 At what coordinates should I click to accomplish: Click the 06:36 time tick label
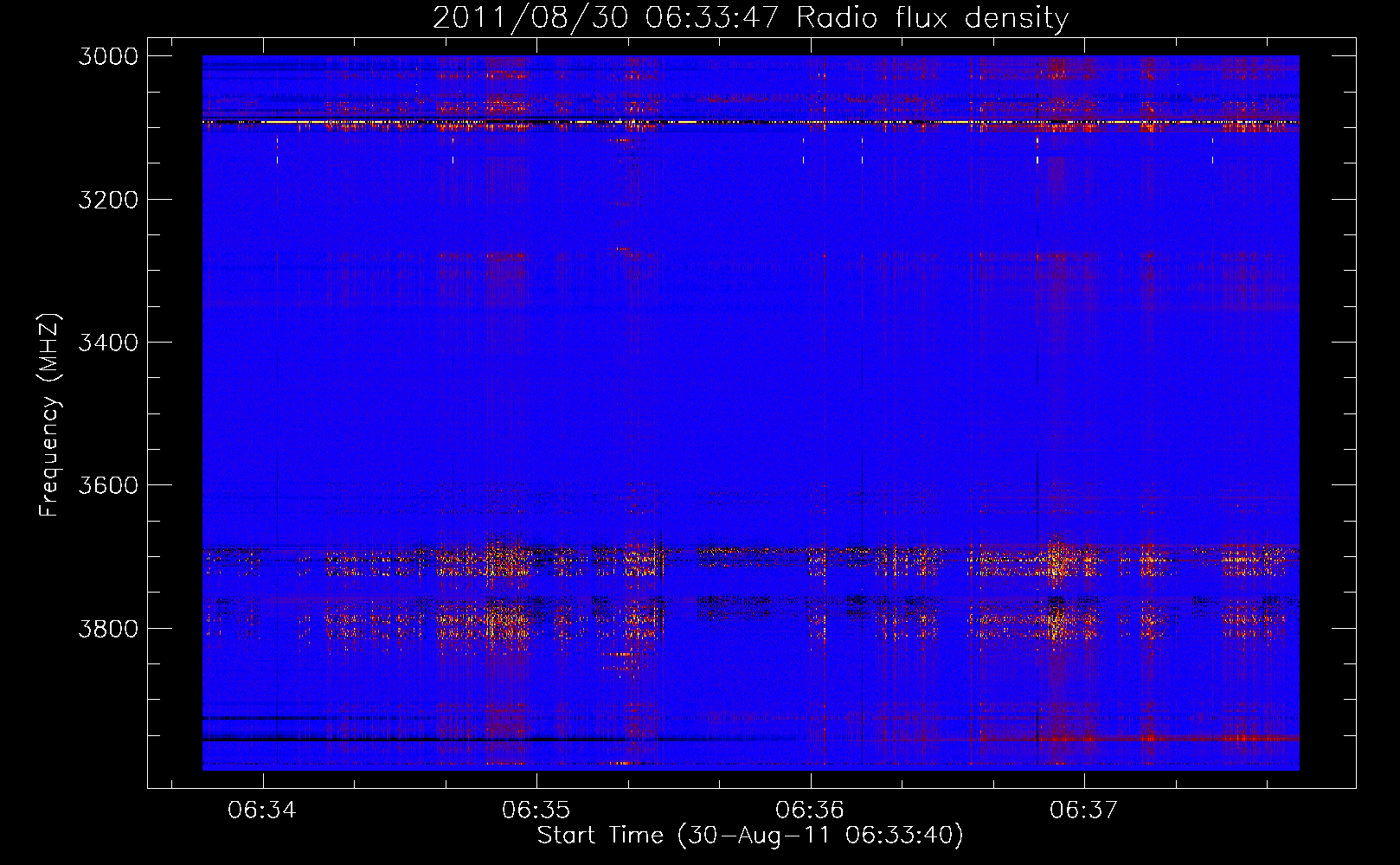(810, 811)
